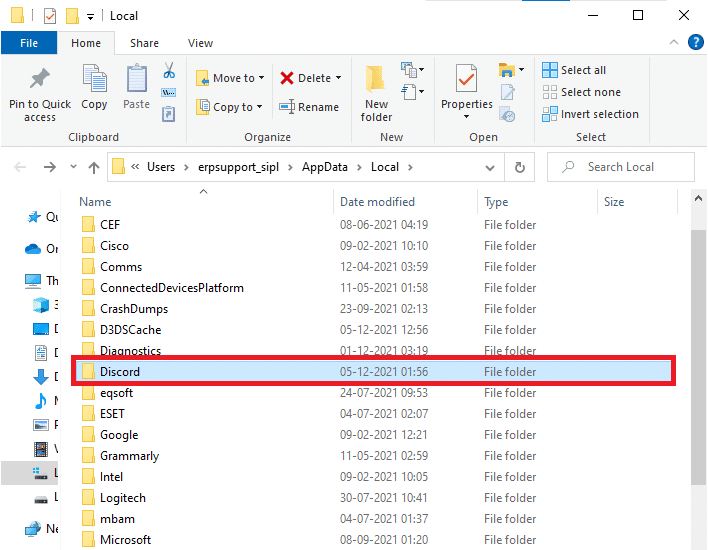Click the Paste clipboard icon

136,79
